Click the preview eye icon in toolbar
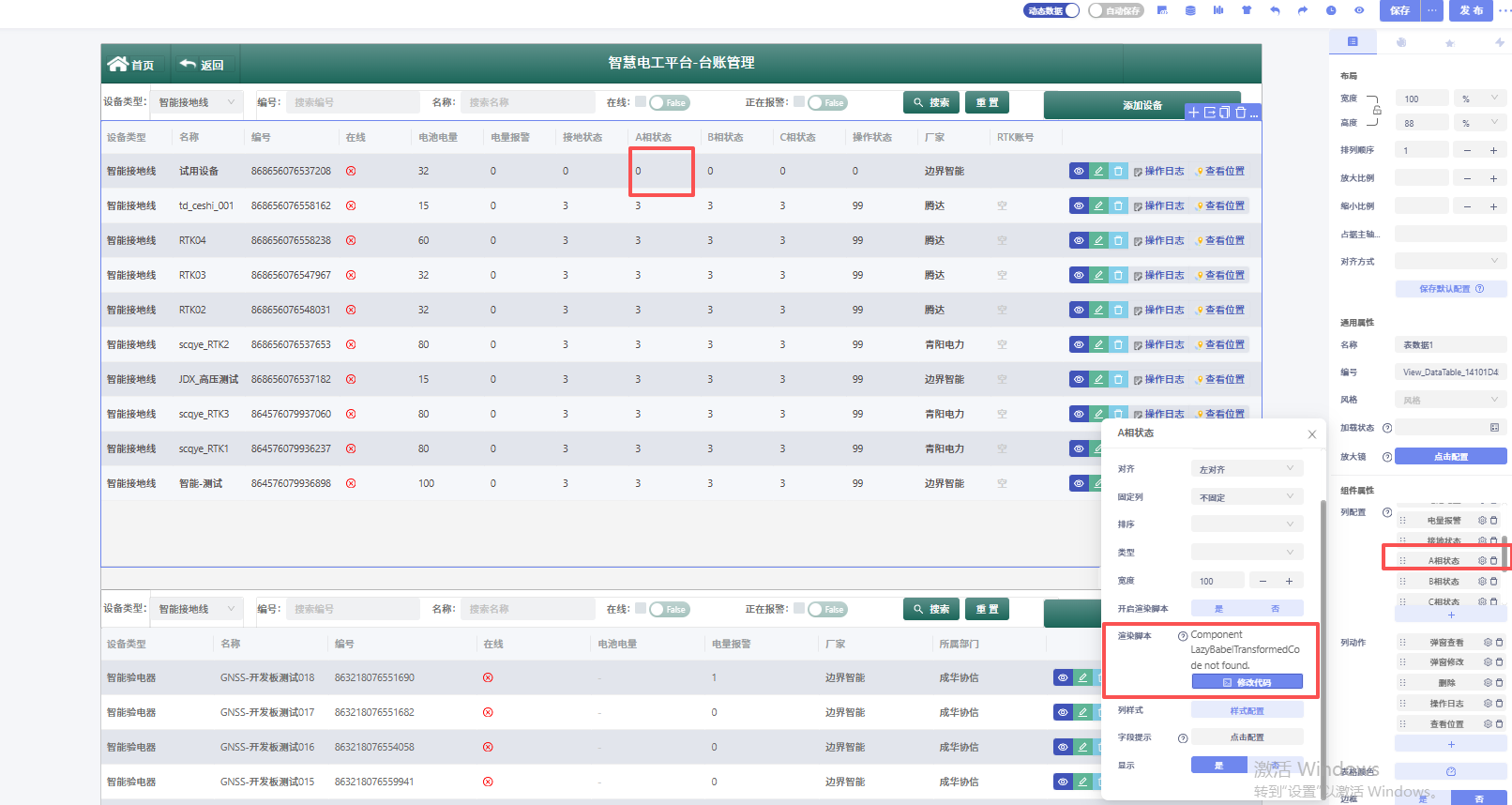 tap(1359, 10)
